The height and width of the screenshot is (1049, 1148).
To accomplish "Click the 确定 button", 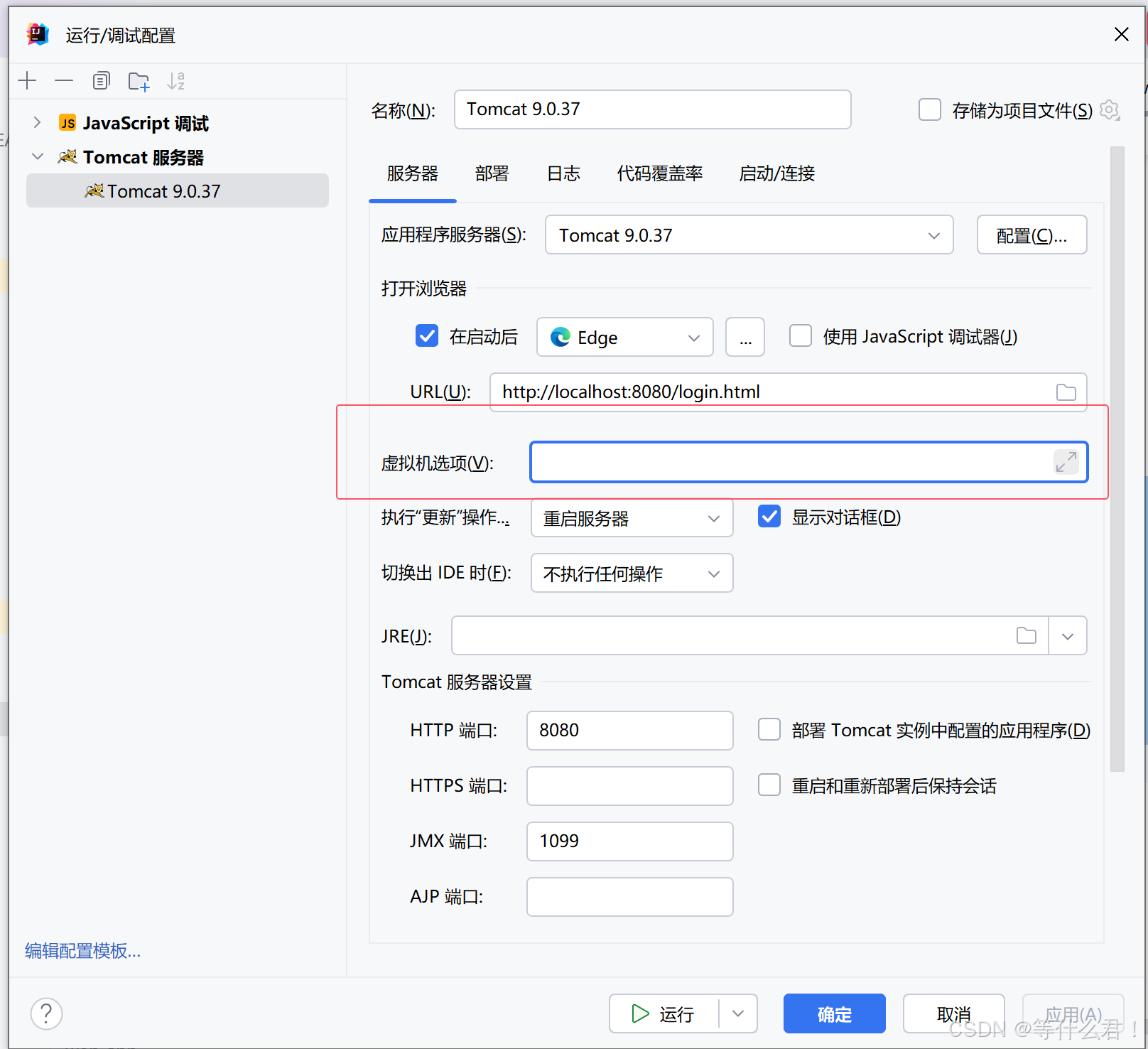I will click(x=835, y=1013).
